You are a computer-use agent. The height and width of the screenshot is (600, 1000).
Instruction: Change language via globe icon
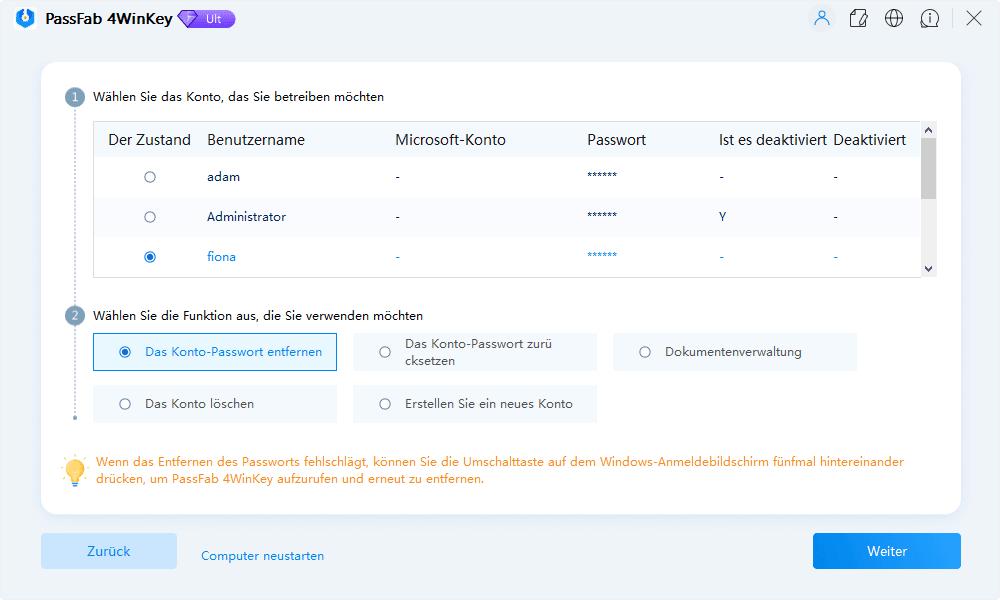pos(894,18)
